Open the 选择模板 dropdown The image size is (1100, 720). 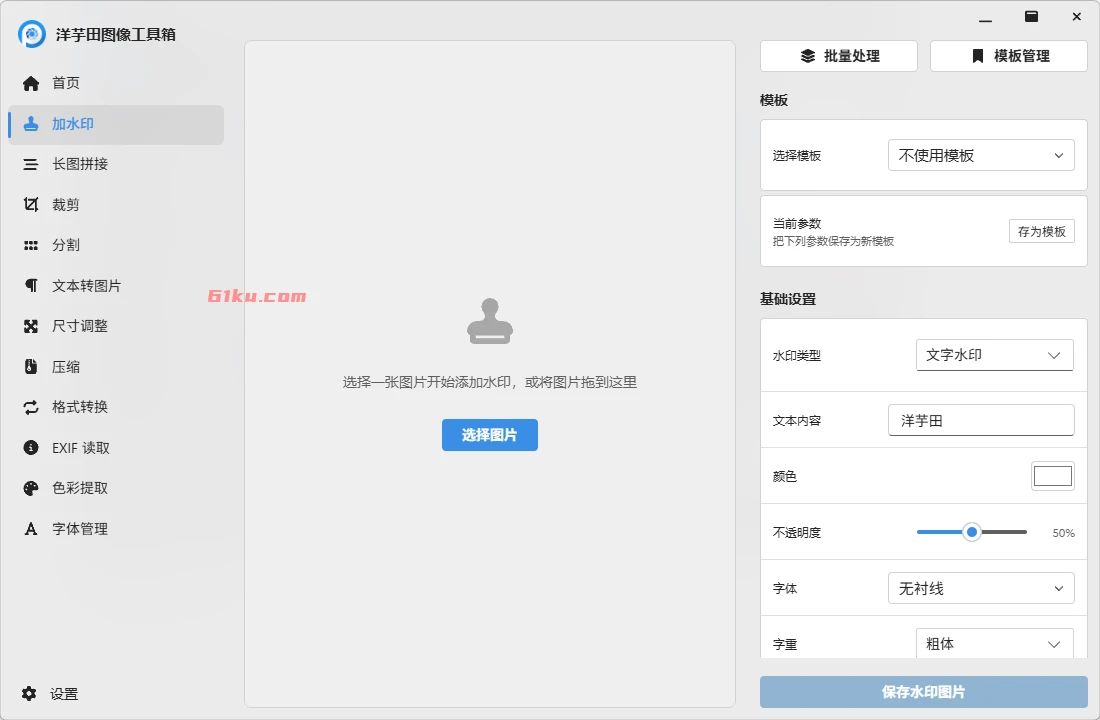[x=981, y=155]
